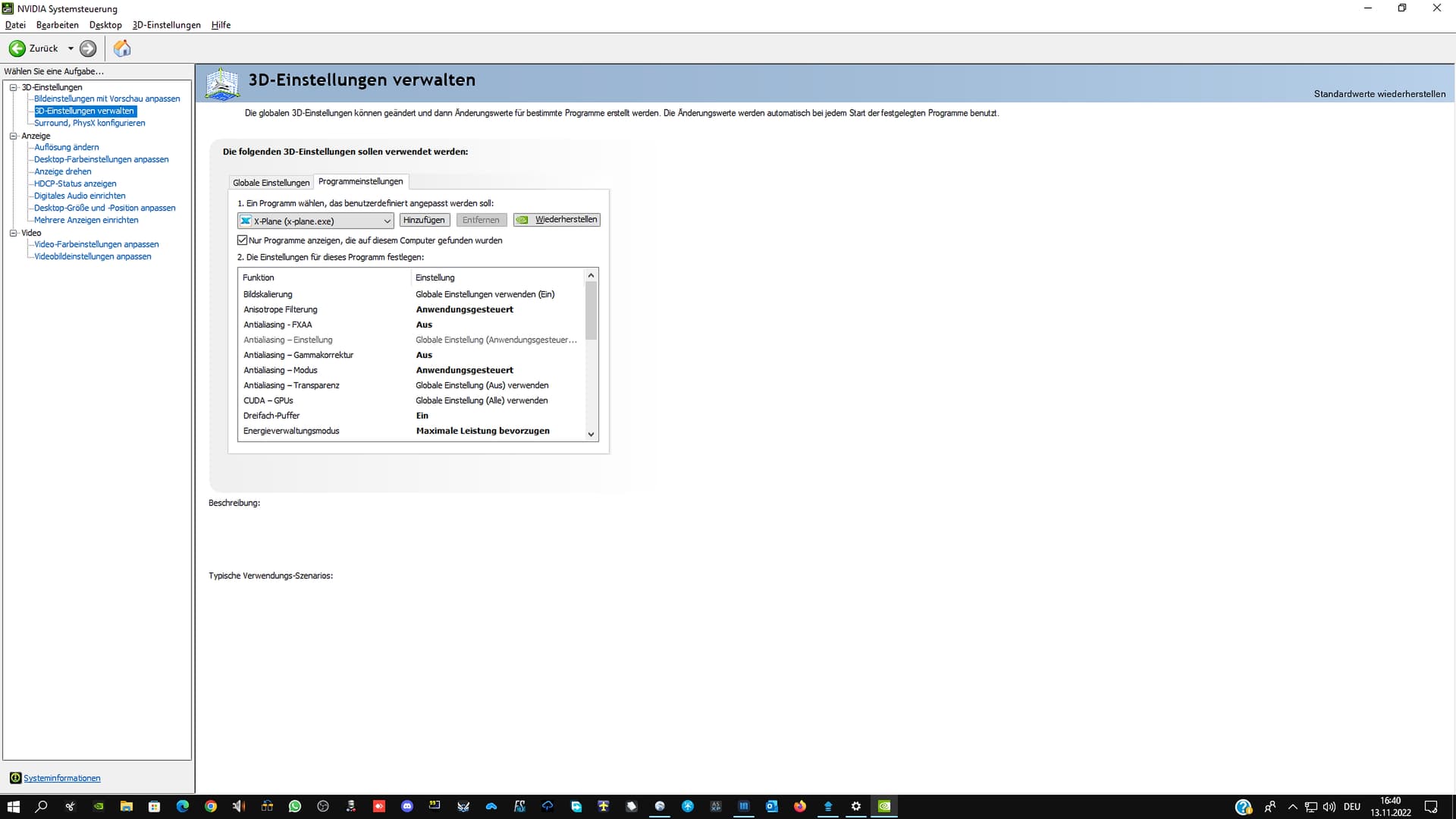Toggle 'Nur Programme anzeigen' checkbox
Viewport: 1456px width, 819px height.
tap(243, 240)
